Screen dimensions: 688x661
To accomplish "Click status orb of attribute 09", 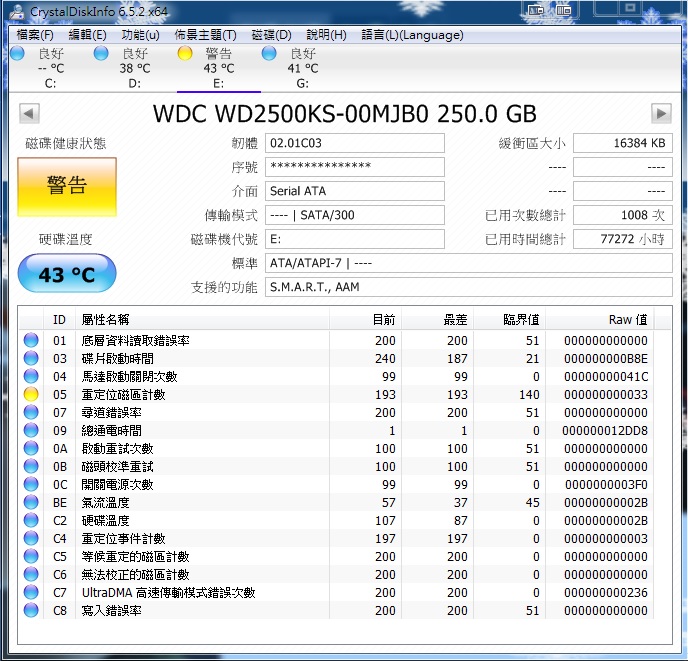I will click(31, 430).
